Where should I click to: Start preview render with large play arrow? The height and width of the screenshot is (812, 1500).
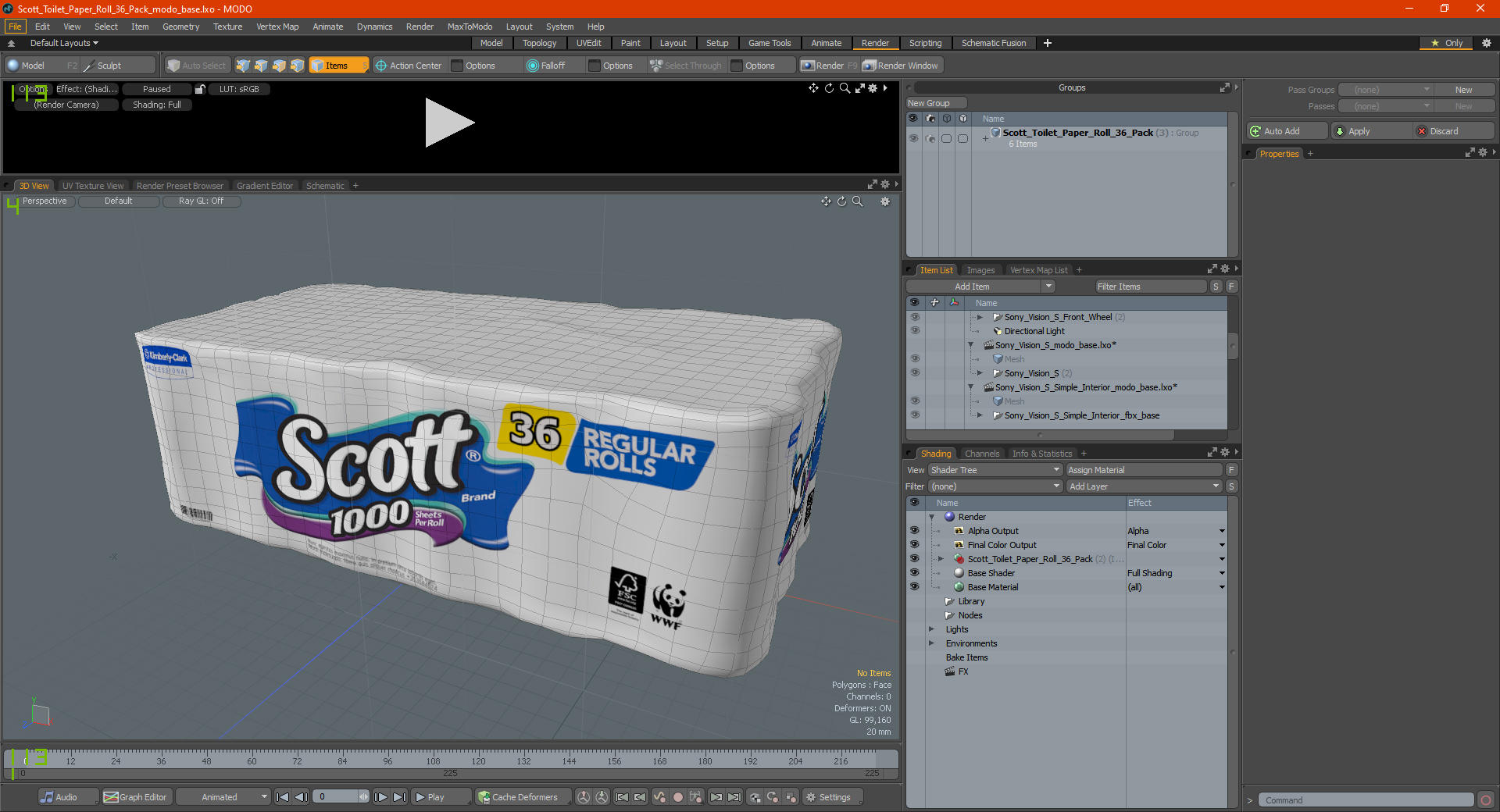tap(448, 123)
